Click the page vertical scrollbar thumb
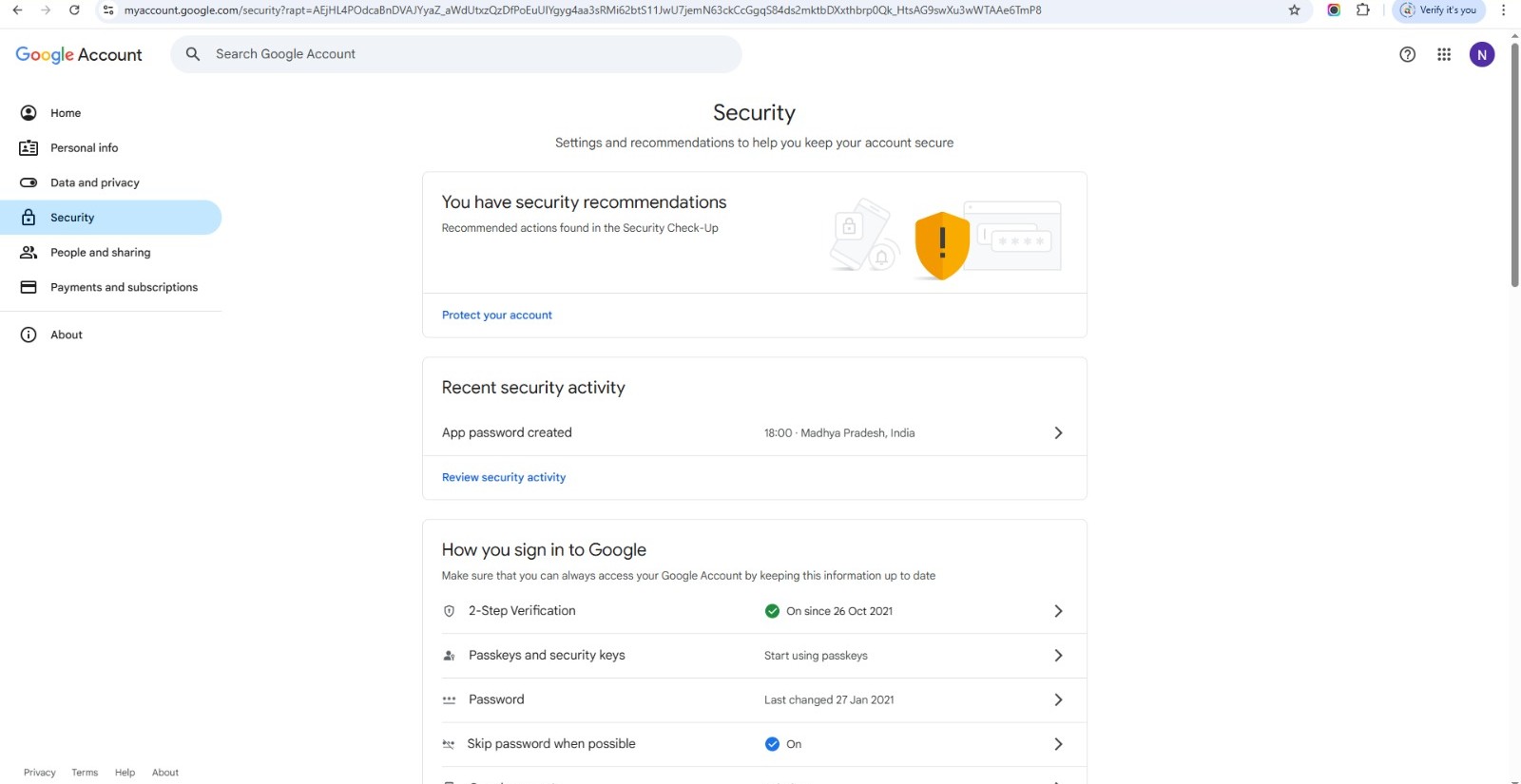The image size is (1521, 784). point(1514,163)
